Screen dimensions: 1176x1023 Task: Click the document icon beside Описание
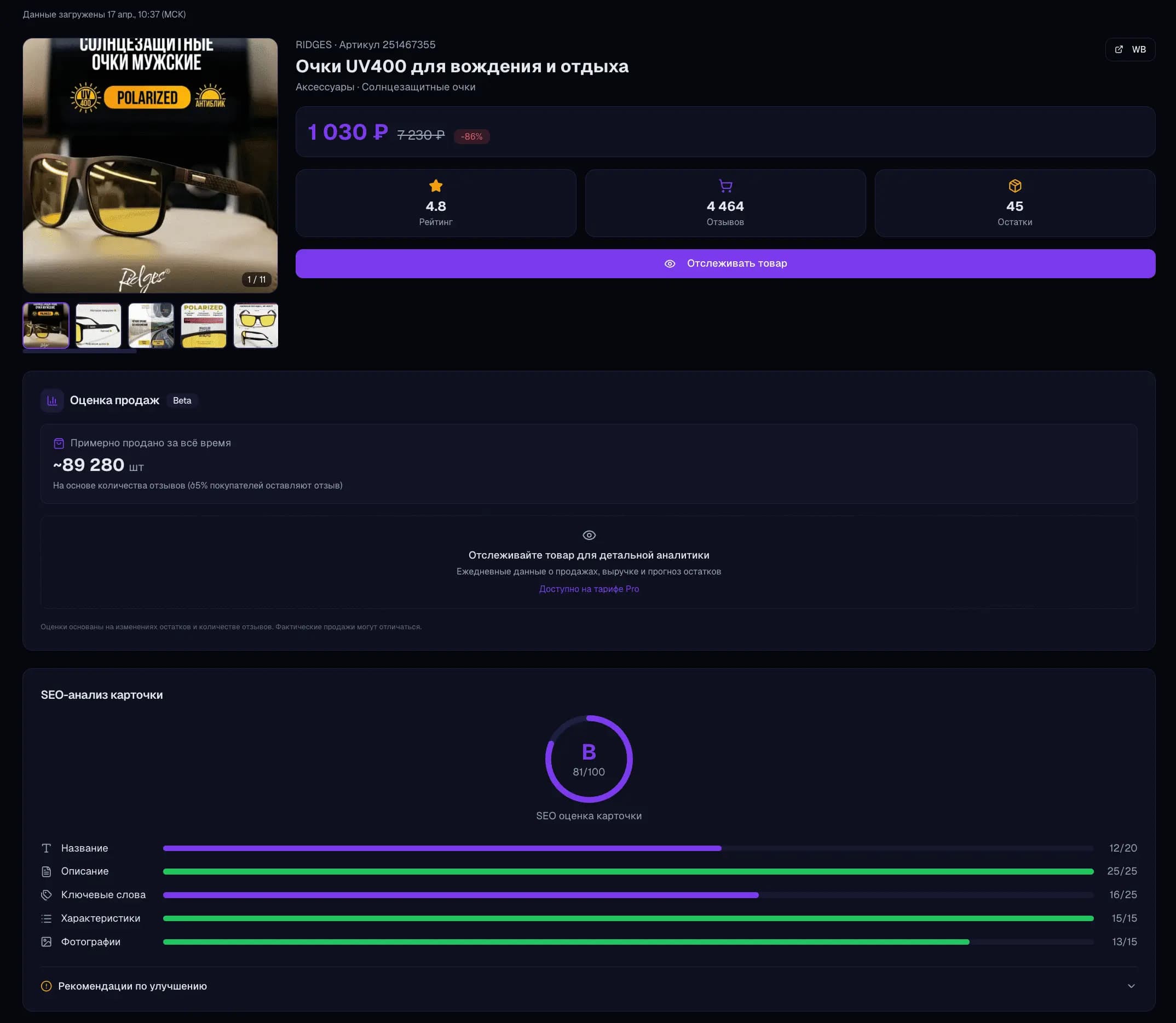pos(46,871)
